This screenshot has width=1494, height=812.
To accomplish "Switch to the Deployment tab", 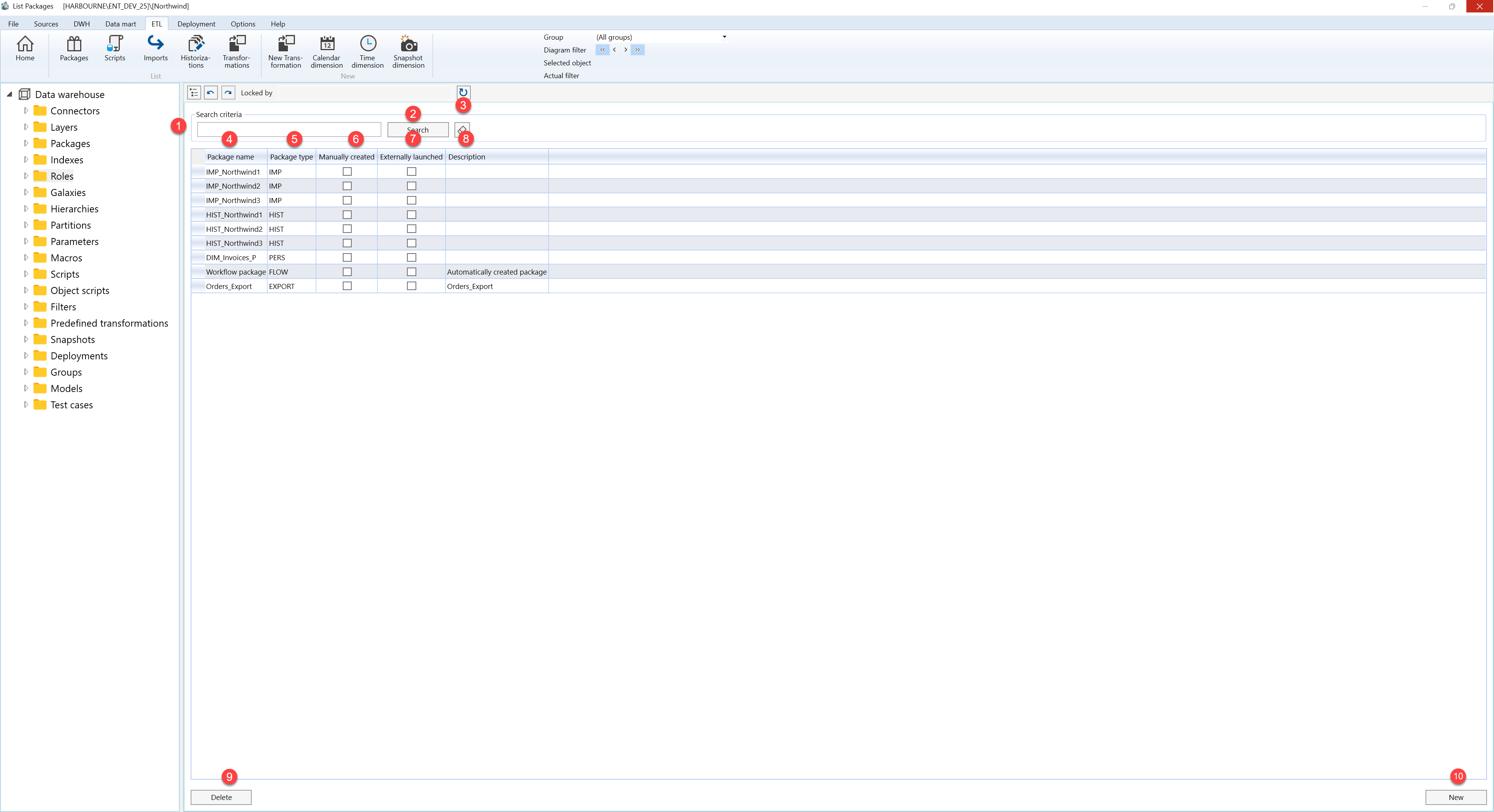I will point(196,24).
